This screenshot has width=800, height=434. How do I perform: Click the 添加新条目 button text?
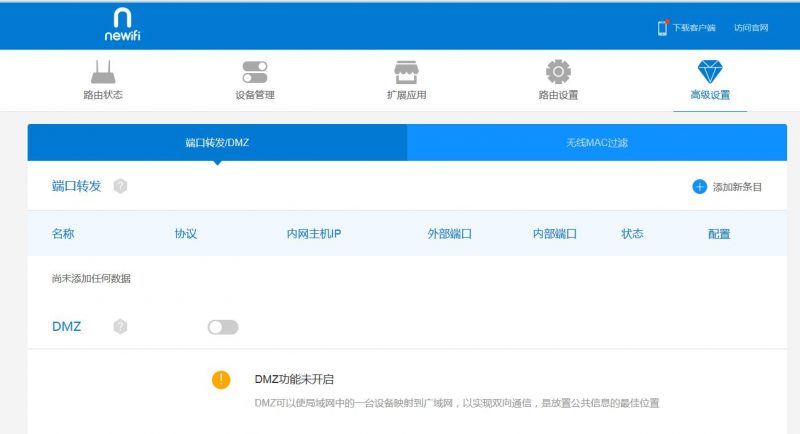737,187
